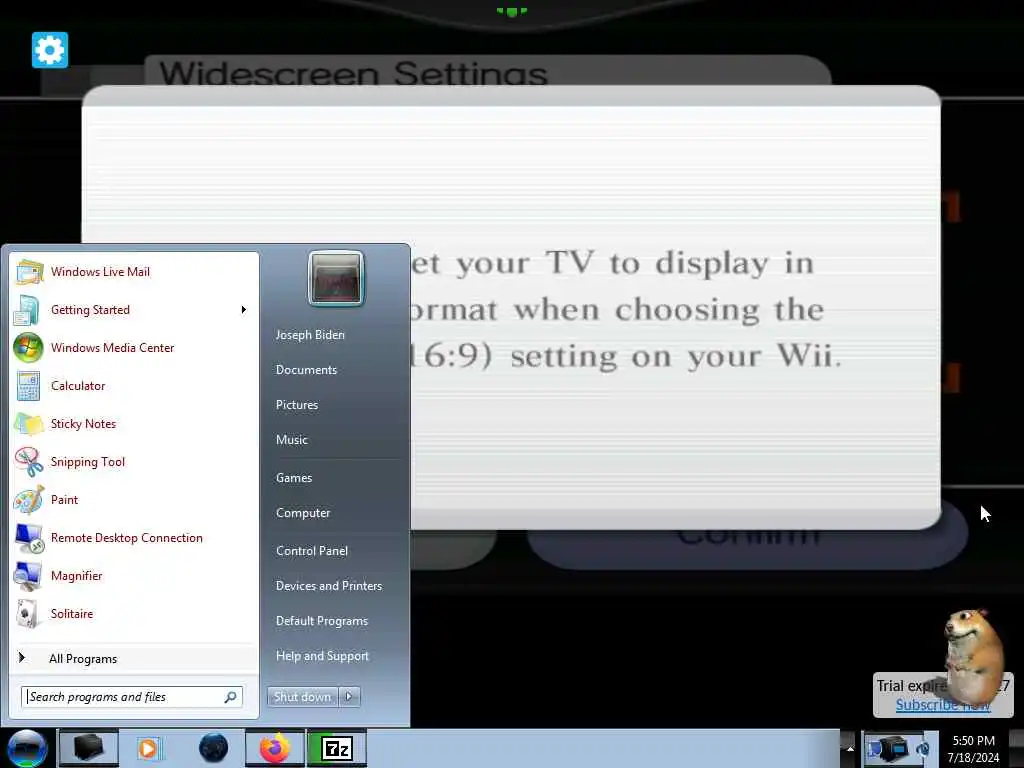The width and height of the screenshot is (1024, 768).
Task: Click the Solitaire cards icon
Action: 27,614
